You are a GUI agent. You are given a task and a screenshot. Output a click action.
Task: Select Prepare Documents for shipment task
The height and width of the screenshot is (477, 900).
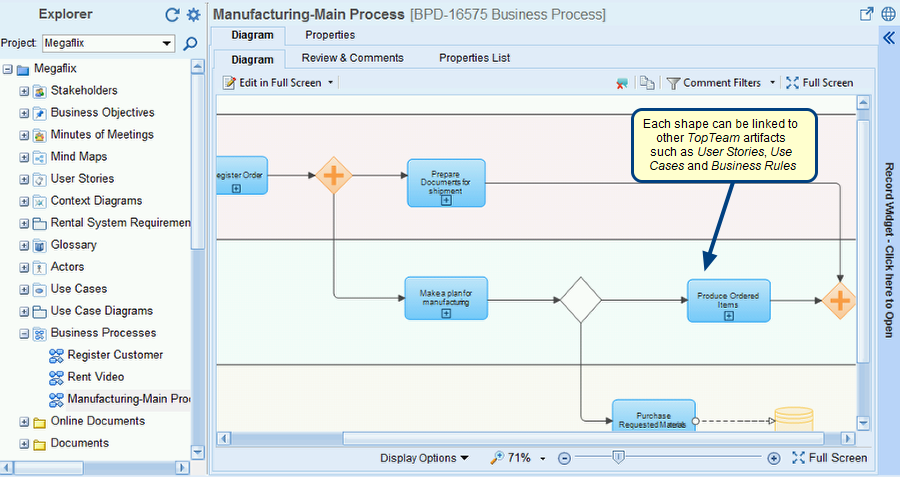click(446, 183)
